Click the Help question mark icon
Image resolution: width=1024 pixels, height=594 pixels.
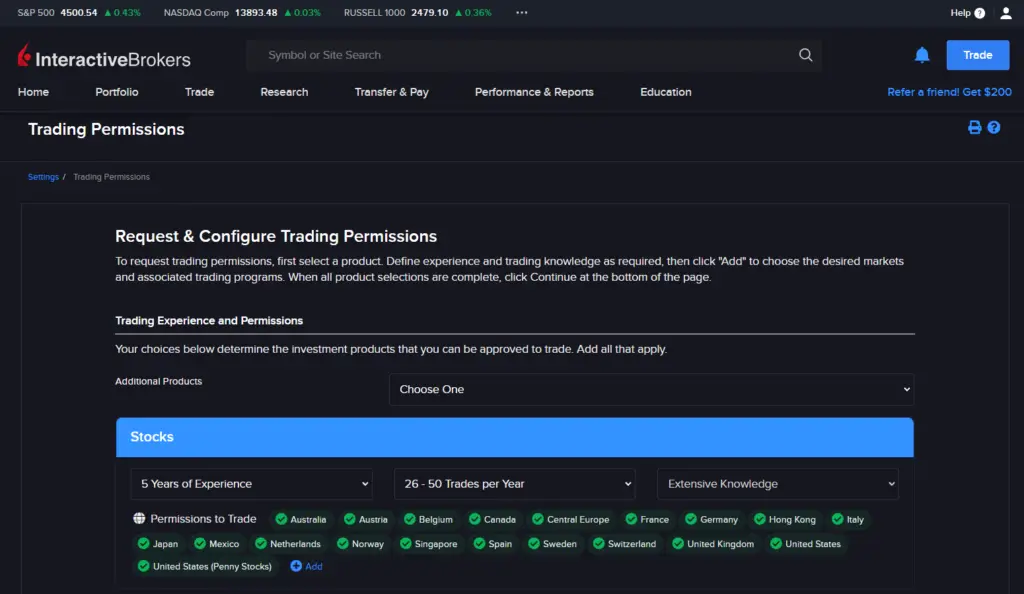pyautogui.click(x=980, y=13)
